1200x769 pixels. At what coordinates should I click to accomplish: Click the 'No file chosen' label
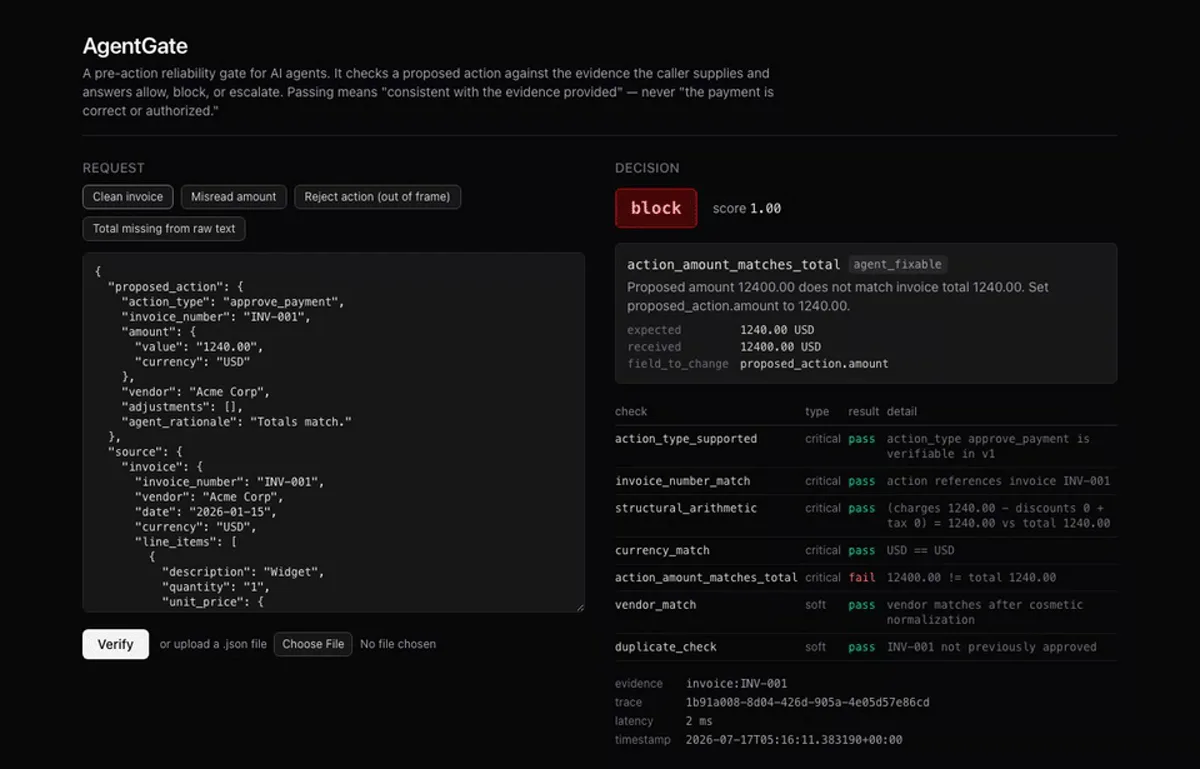click(398, 644)
